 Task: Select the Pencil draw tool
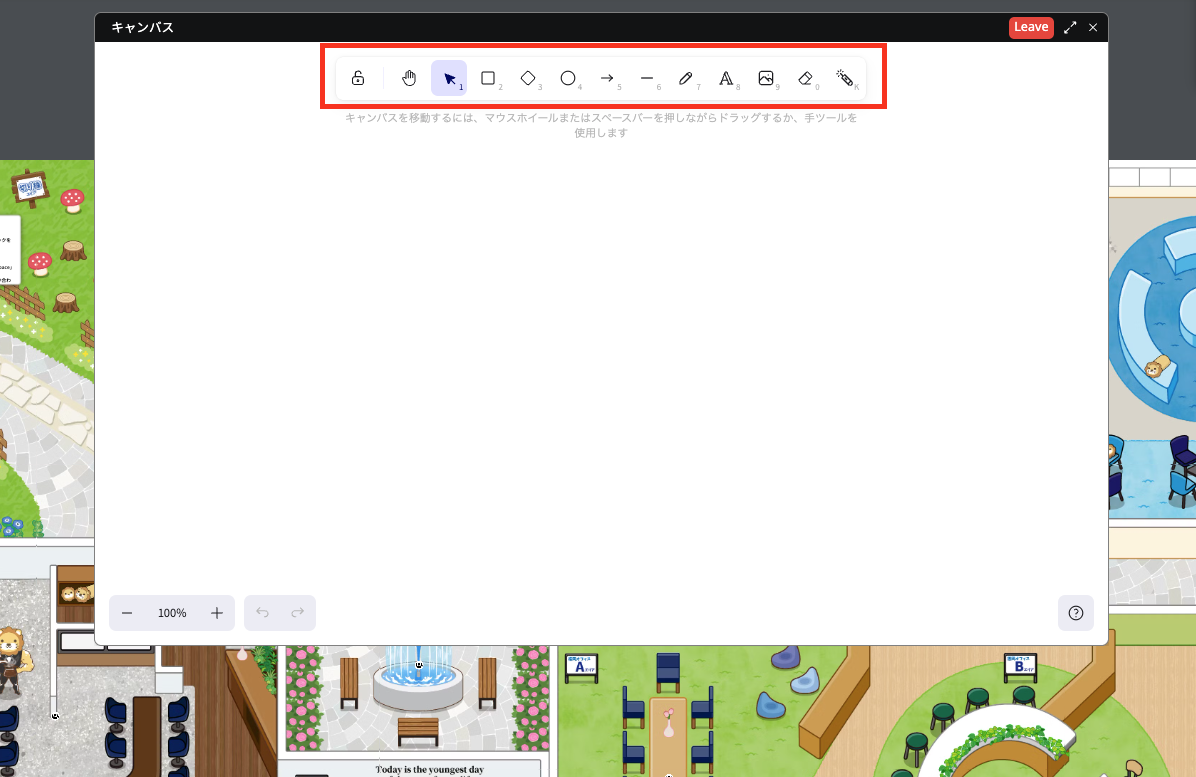686,78
